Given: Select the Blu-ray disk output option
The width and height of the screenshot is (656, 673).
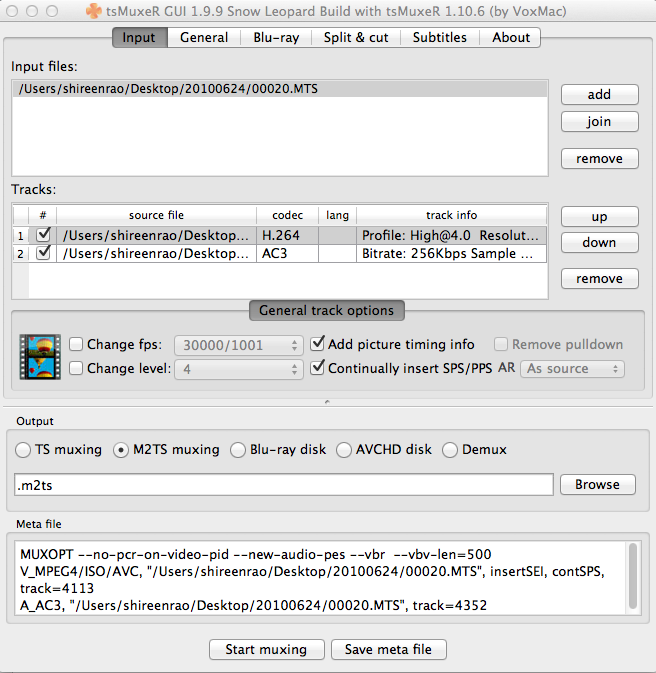Looking at the screenshot, I should [x=238, y=450].
